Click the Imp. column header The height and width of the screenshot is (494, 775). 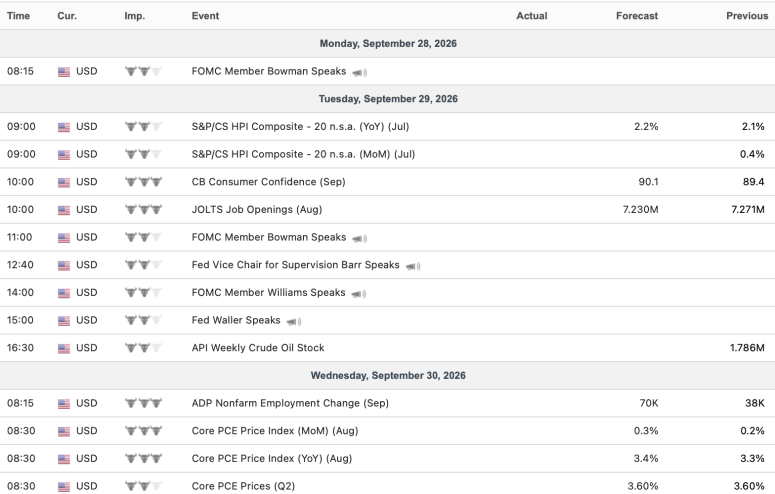coord(134,16)
